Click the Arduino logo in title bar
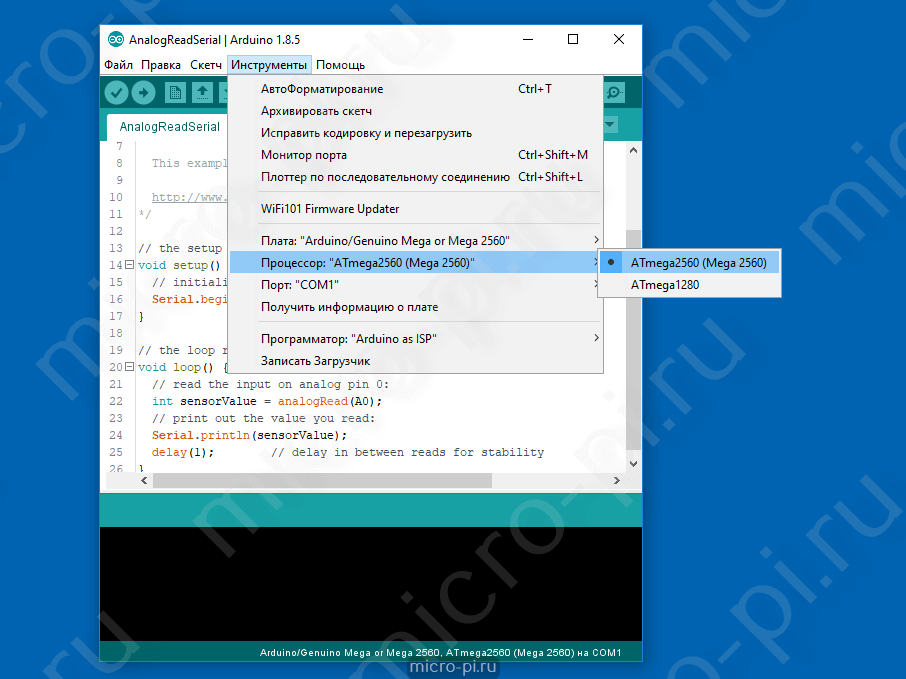 (x=115, y=40)
